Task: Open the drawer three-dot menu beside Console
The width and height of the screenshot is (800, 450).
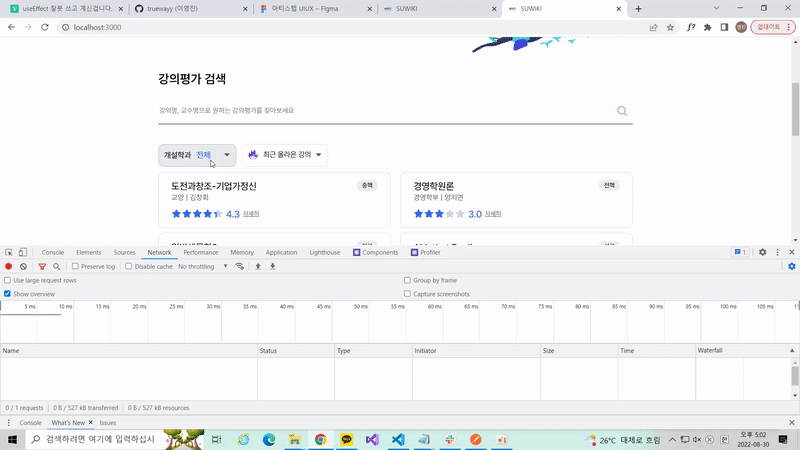Action: pos(9,422)
